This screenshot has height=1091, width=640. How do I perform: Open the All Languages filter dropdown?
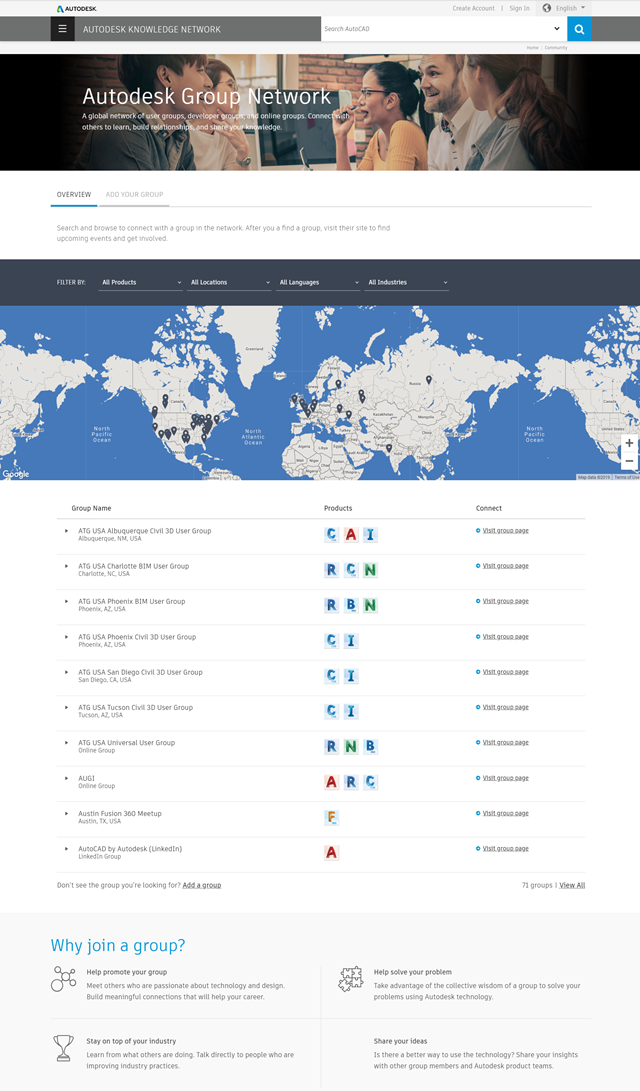click(318, 282)
